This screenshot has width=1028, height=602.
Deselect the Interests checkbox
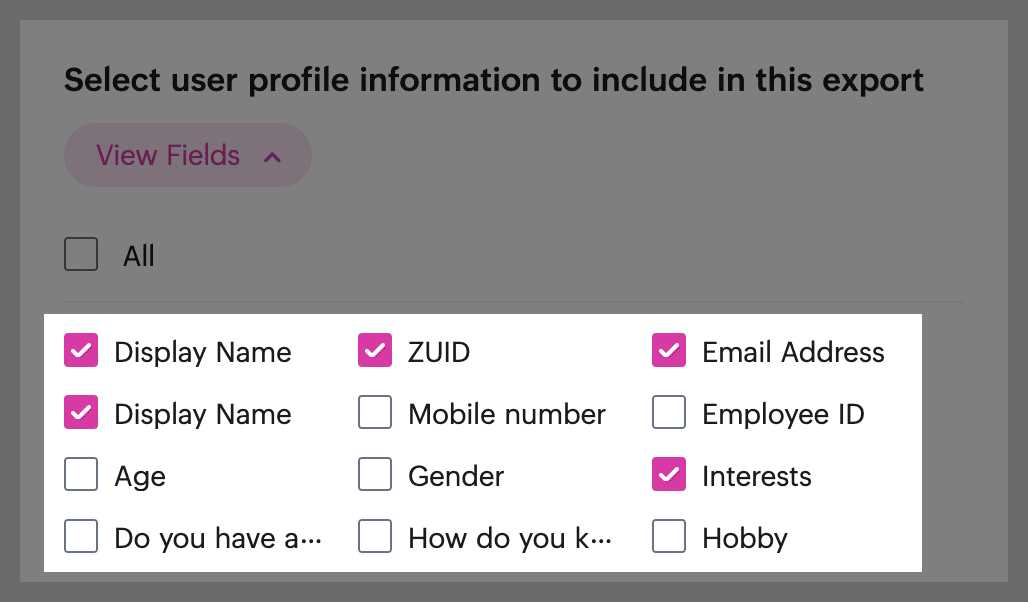669,474
